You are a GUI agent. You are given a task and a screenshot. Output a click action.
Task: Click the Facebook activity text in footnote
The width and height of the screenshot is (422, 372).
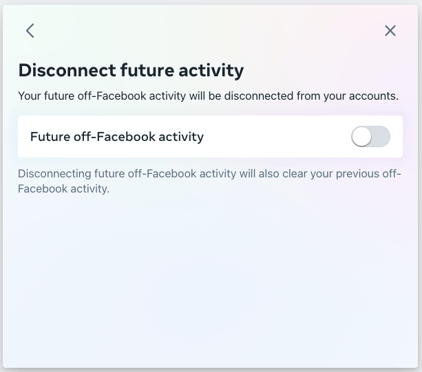[x=63, y=189]
